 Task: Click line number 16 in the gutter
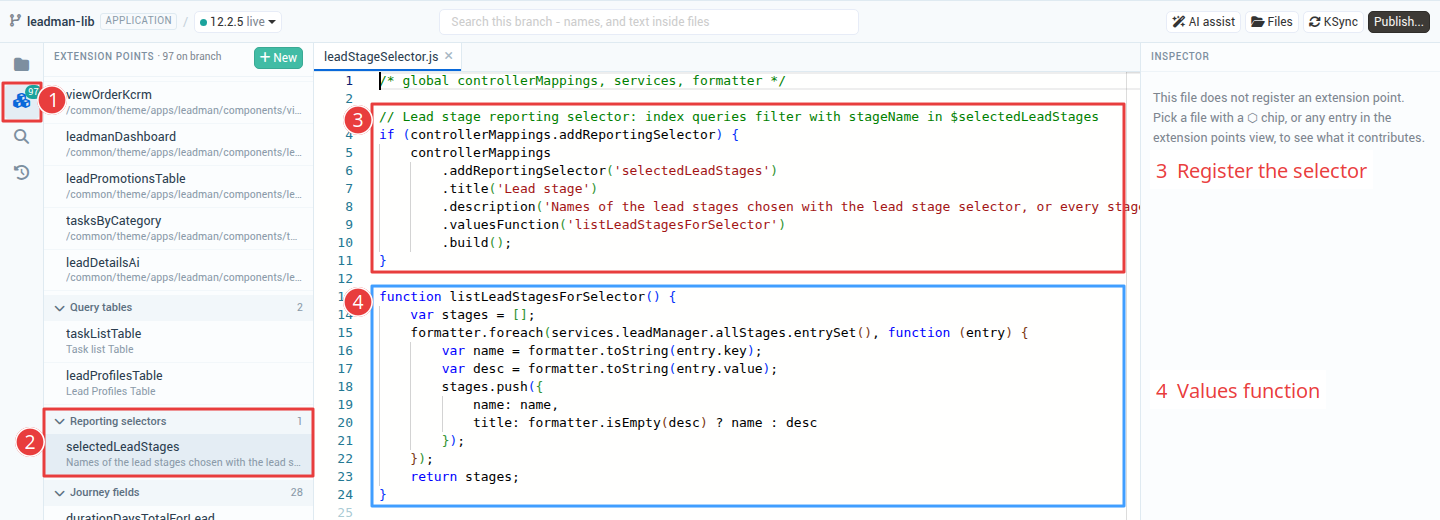(x=345, y=351)
